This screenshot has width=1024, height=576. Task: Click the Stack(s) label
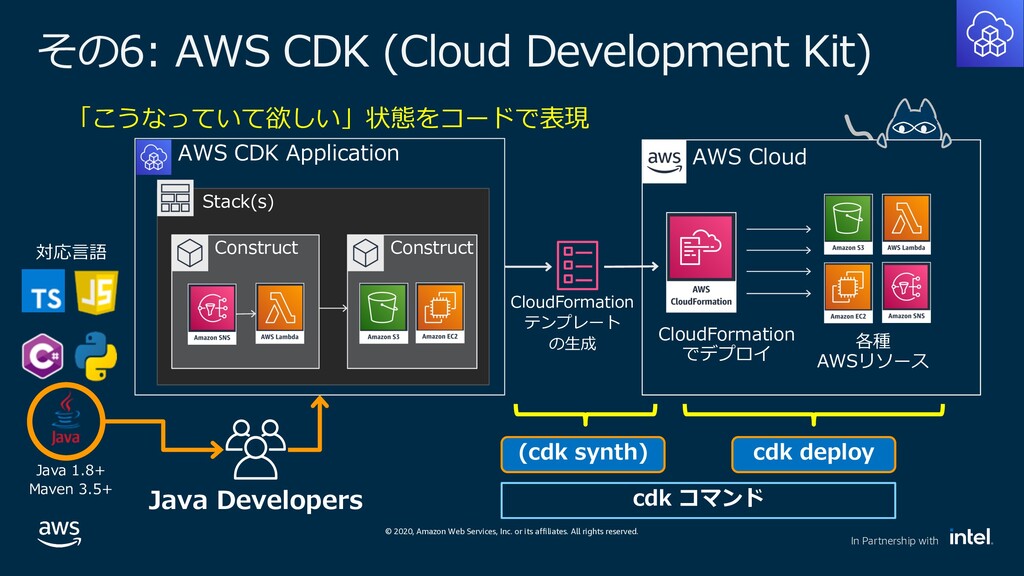(x=238, y=201)
